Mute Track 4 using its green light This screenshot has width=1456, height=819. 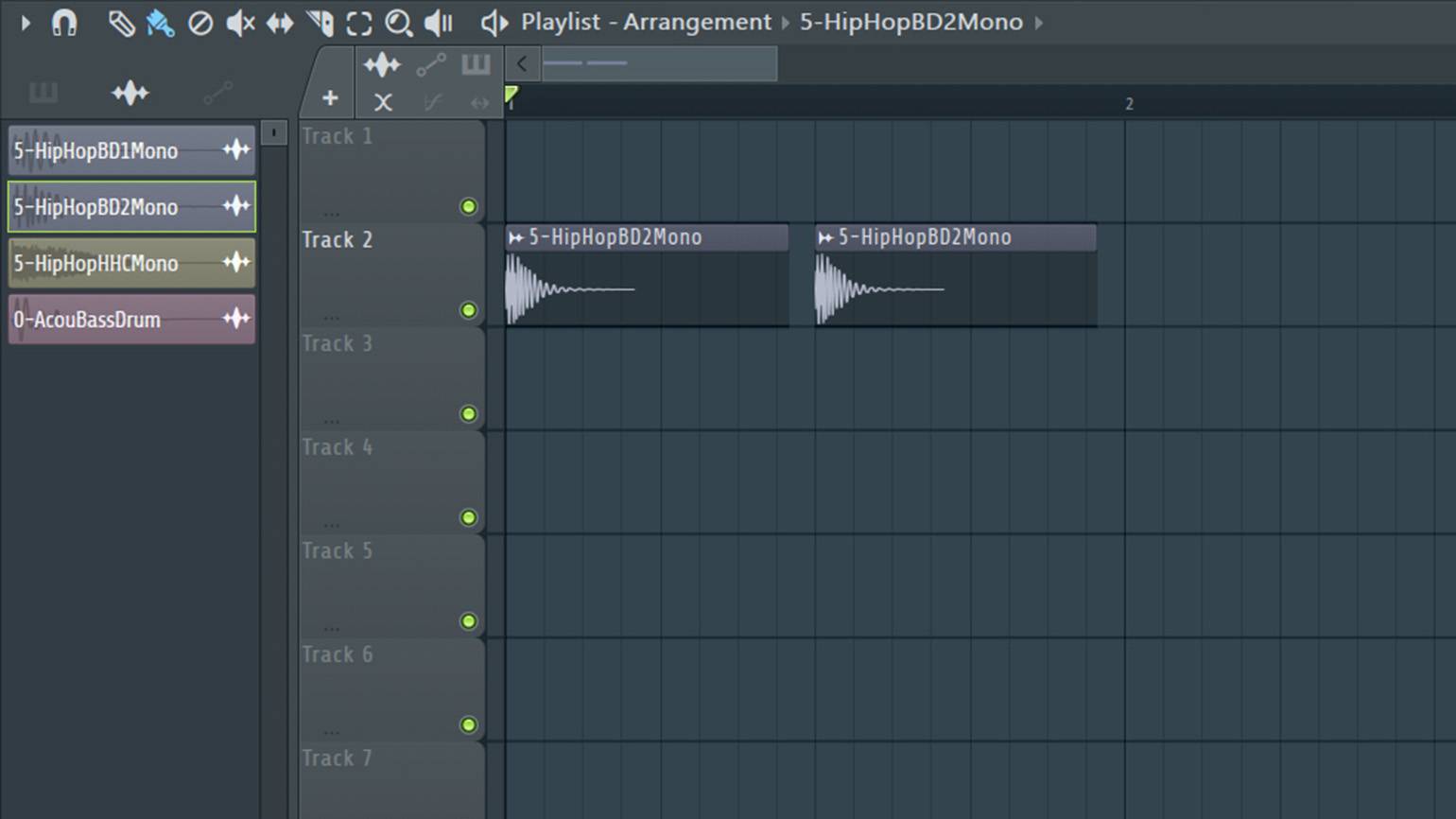point(468,517)
